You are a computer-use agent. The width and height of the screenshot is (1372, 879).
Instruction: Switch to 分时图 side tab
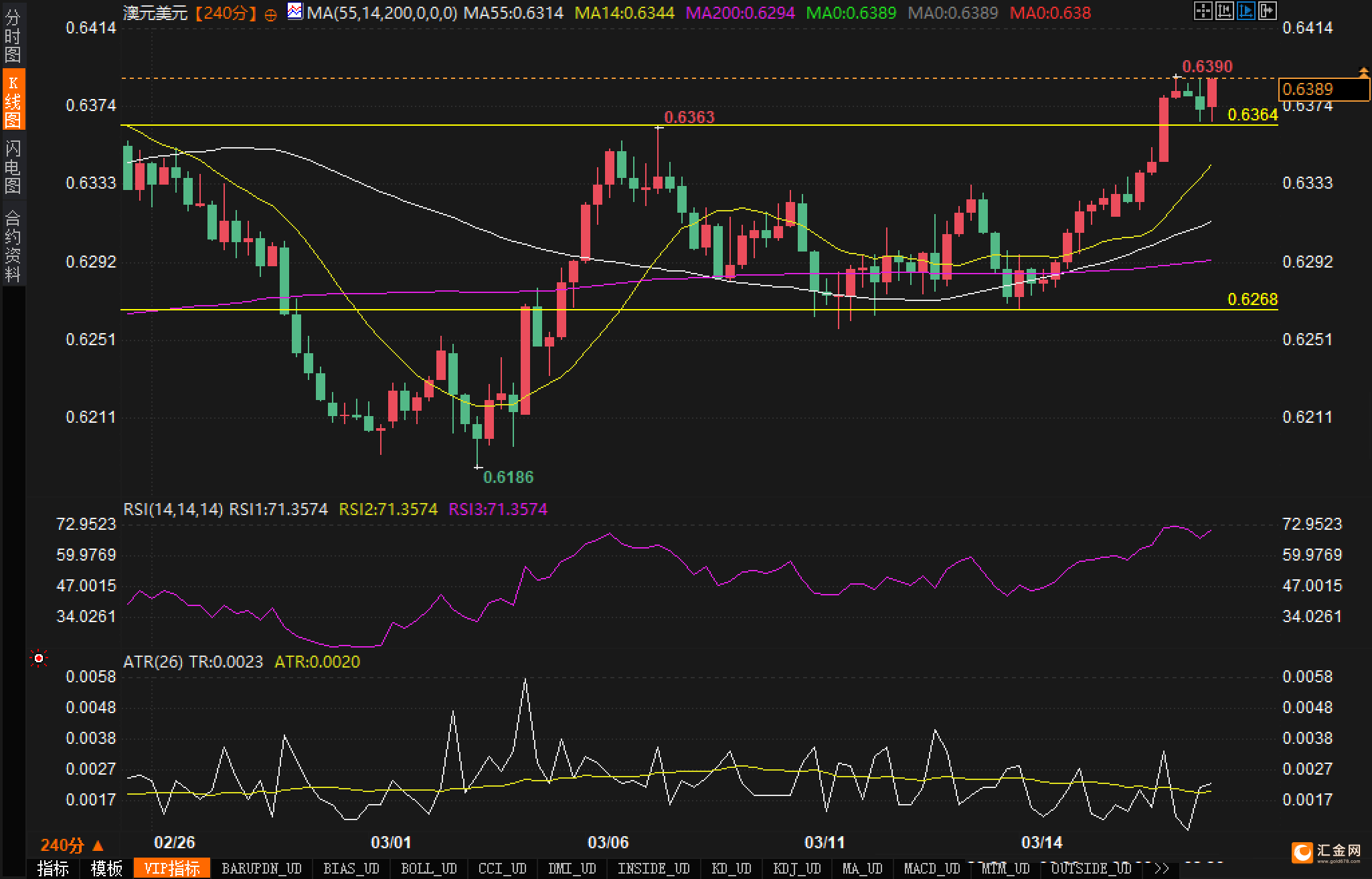pyautogui.click(x=13, y=35)
